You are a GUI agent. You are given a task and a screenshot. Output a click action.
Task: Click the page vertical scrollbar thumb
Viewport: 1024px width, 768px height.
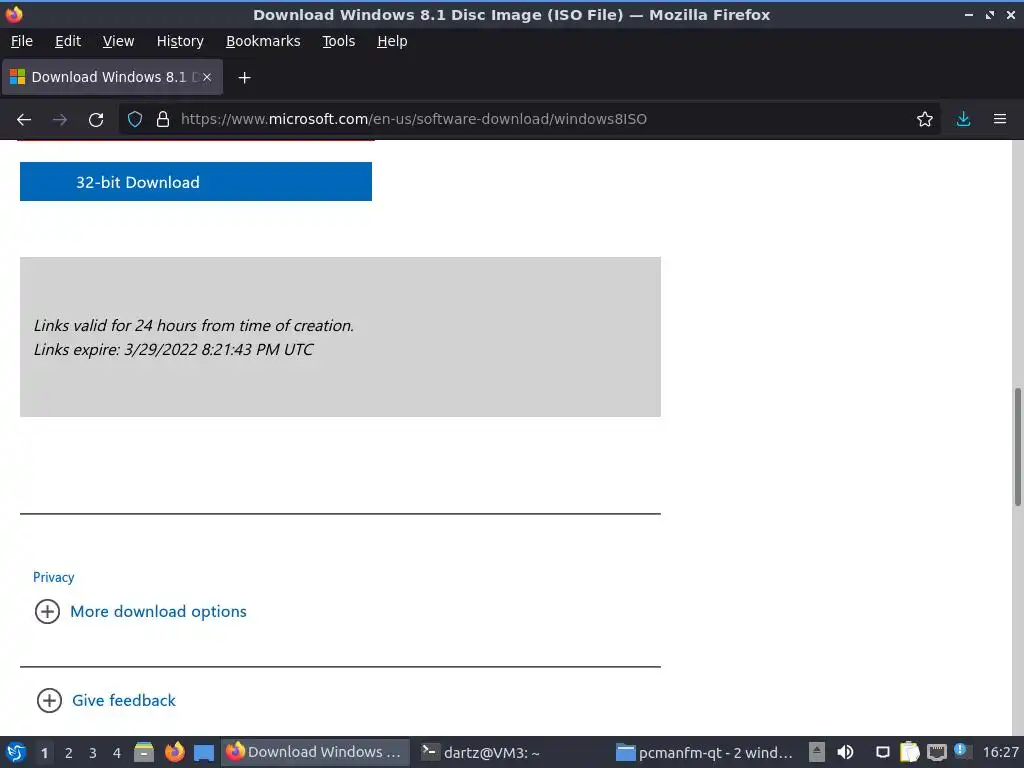tap(1017, 447)
